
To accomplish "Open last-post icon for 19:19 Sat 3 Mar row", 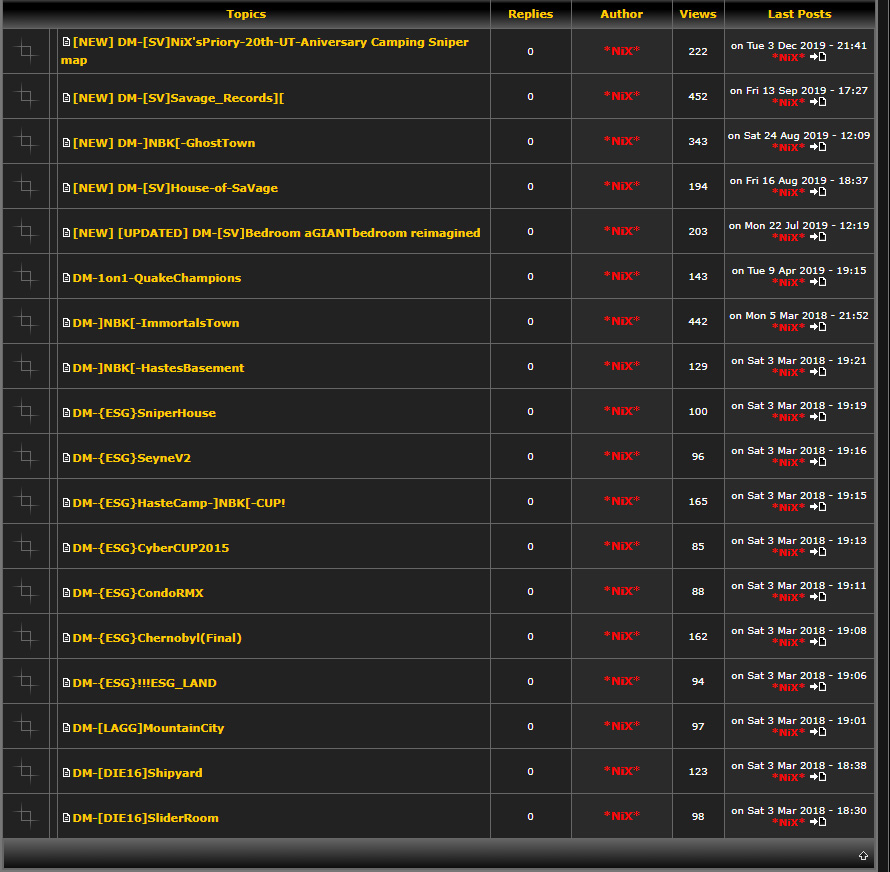I will tap(818, 417).
